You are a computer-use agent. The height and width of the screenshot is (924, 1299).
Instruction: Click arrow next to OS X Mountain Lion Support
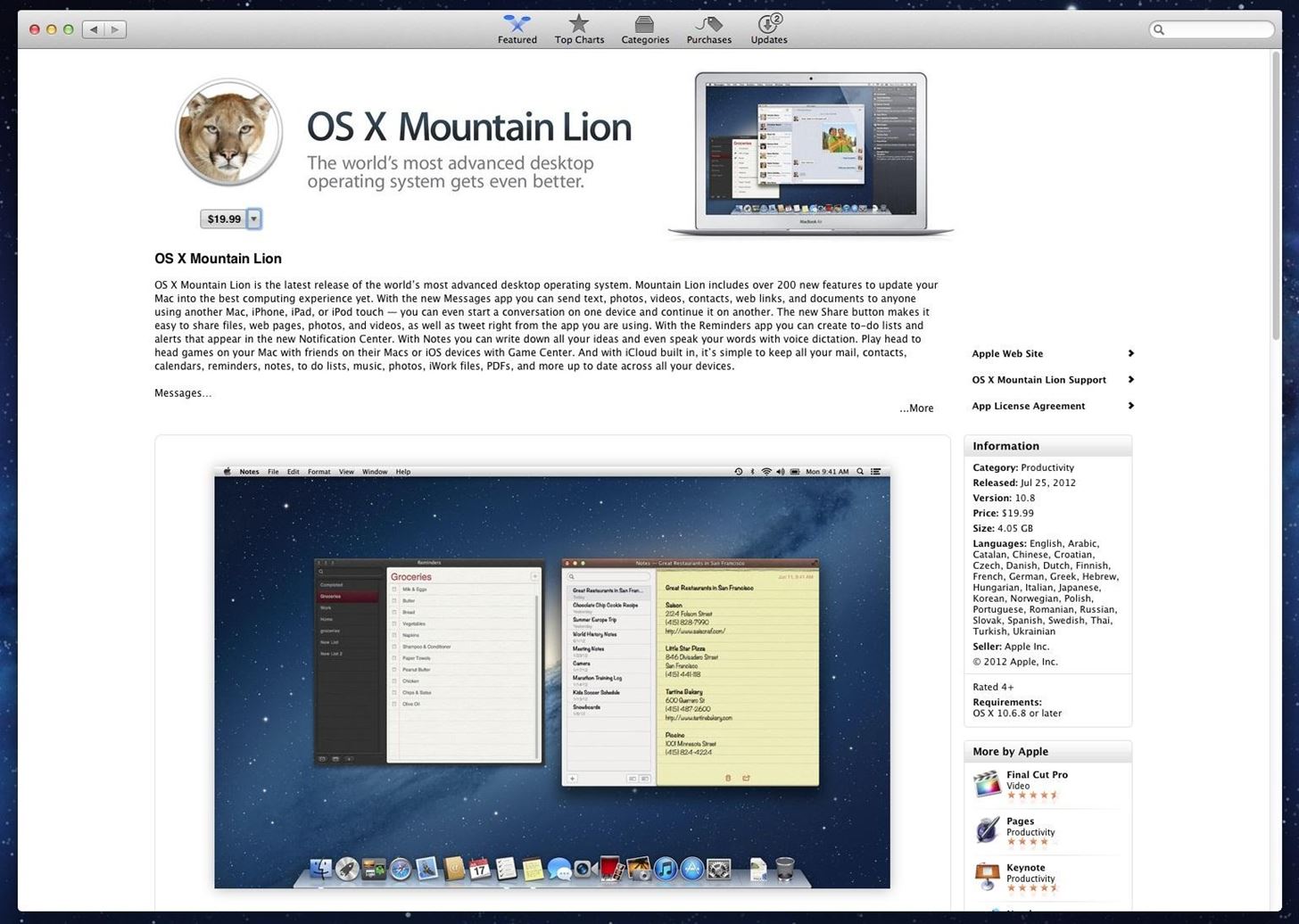click(1130, 379)
